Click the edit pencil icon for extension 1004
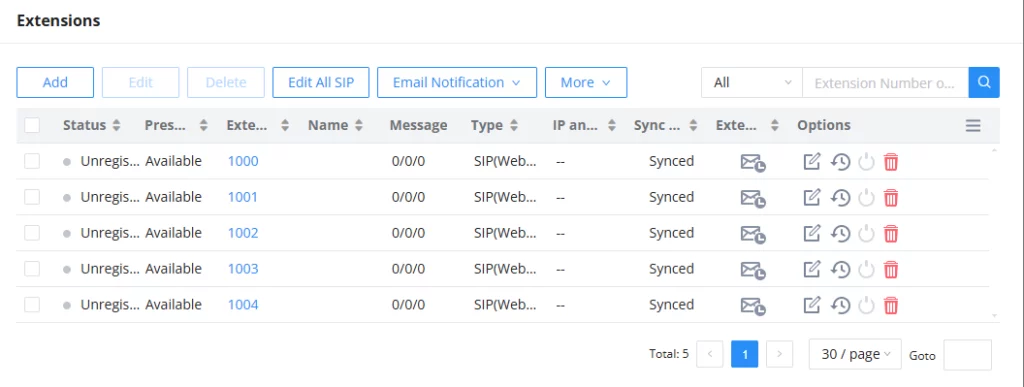Viewport: 1024px width, 387px height. pyautogui.click(x=811, y=305)
